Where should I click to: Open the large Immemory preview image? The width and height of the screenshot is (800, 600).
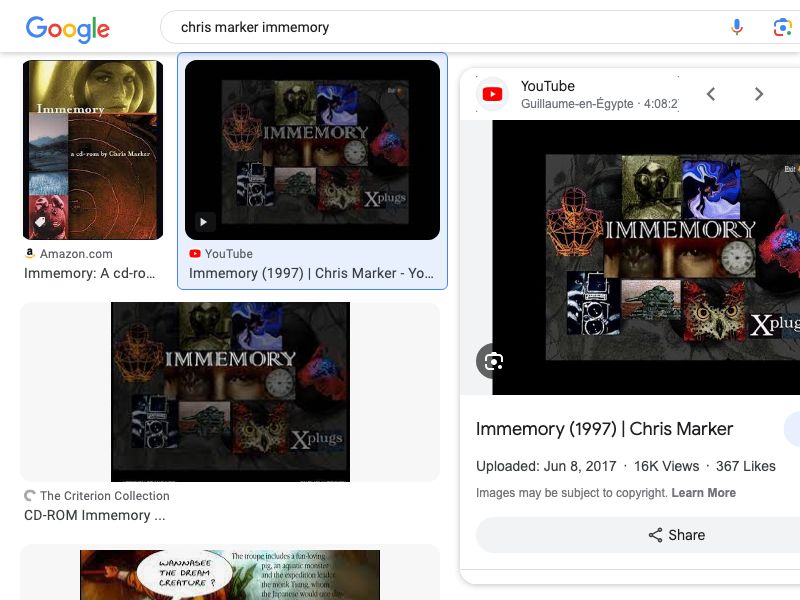tap(646, 257)
